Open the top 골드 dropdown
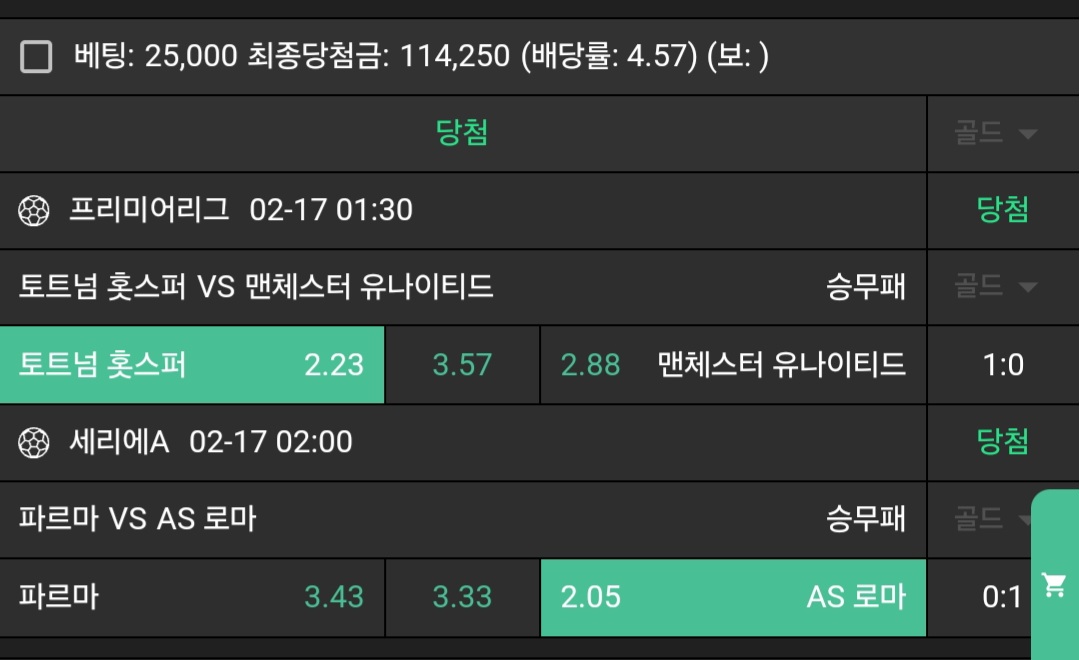 [995, 134]
